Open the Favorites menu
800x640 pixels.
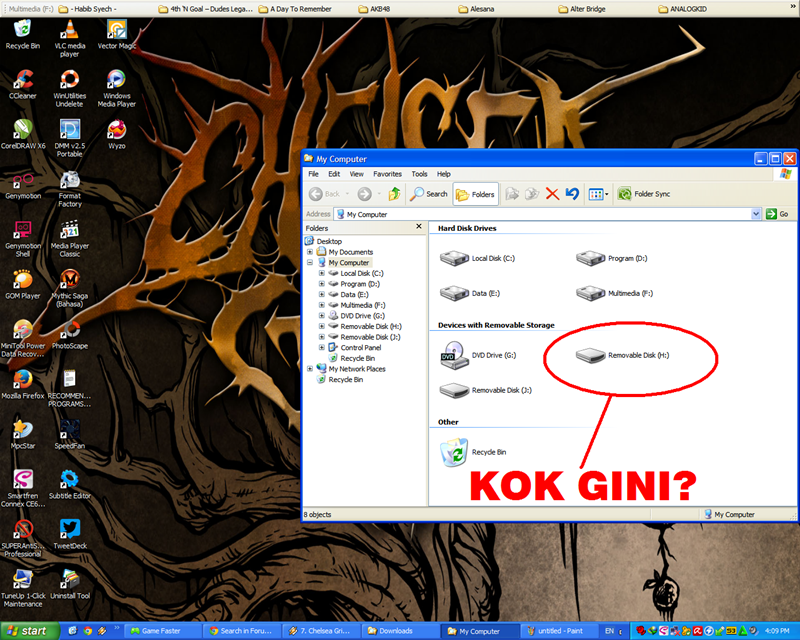click(x=387, y=174)
